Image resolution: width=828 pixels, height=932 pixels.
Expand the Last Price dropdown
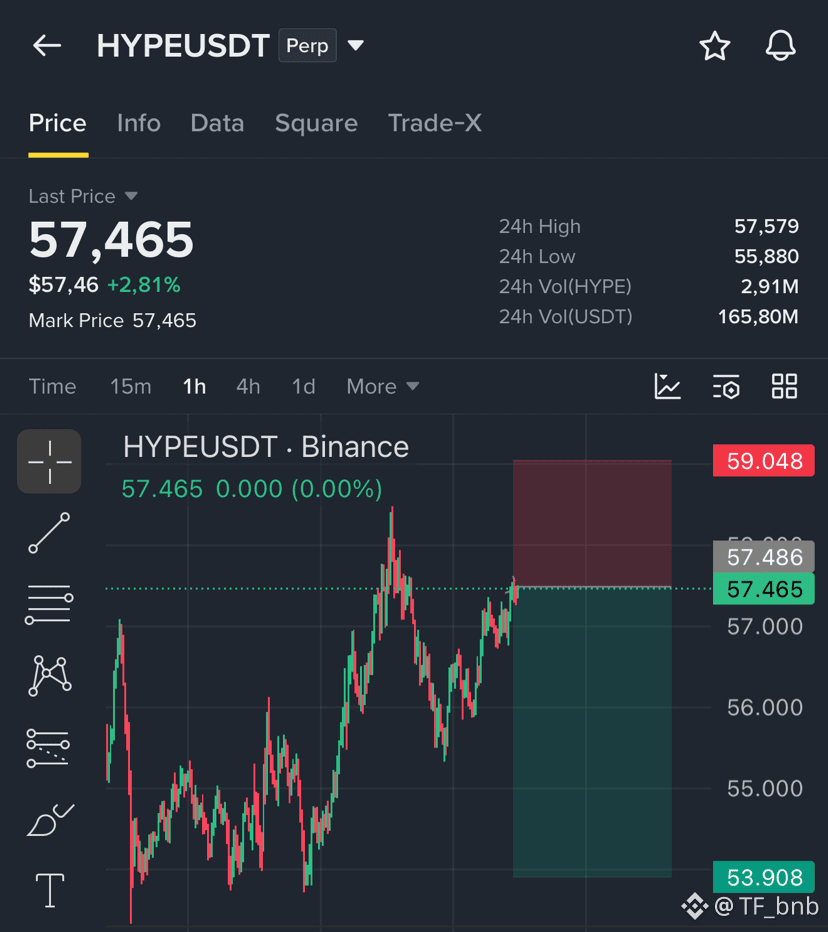click(x=131, y=196)
